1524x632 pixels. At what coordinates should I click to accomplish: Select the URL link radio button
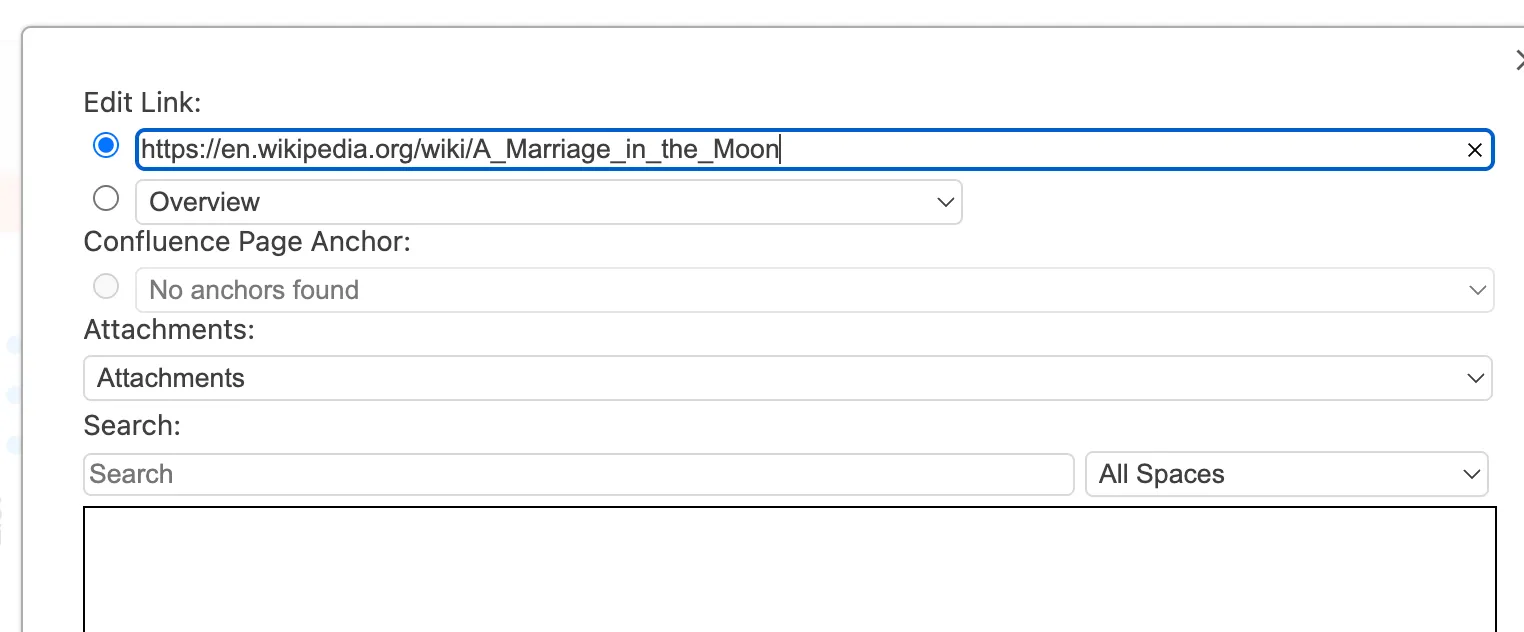pyautogui.click(x=105, y=146)
